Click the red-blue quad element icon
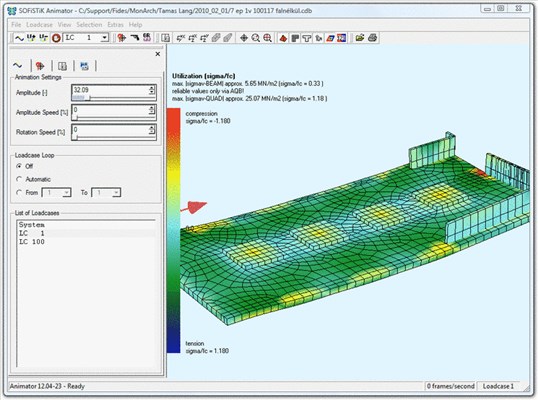 point(330,38)
